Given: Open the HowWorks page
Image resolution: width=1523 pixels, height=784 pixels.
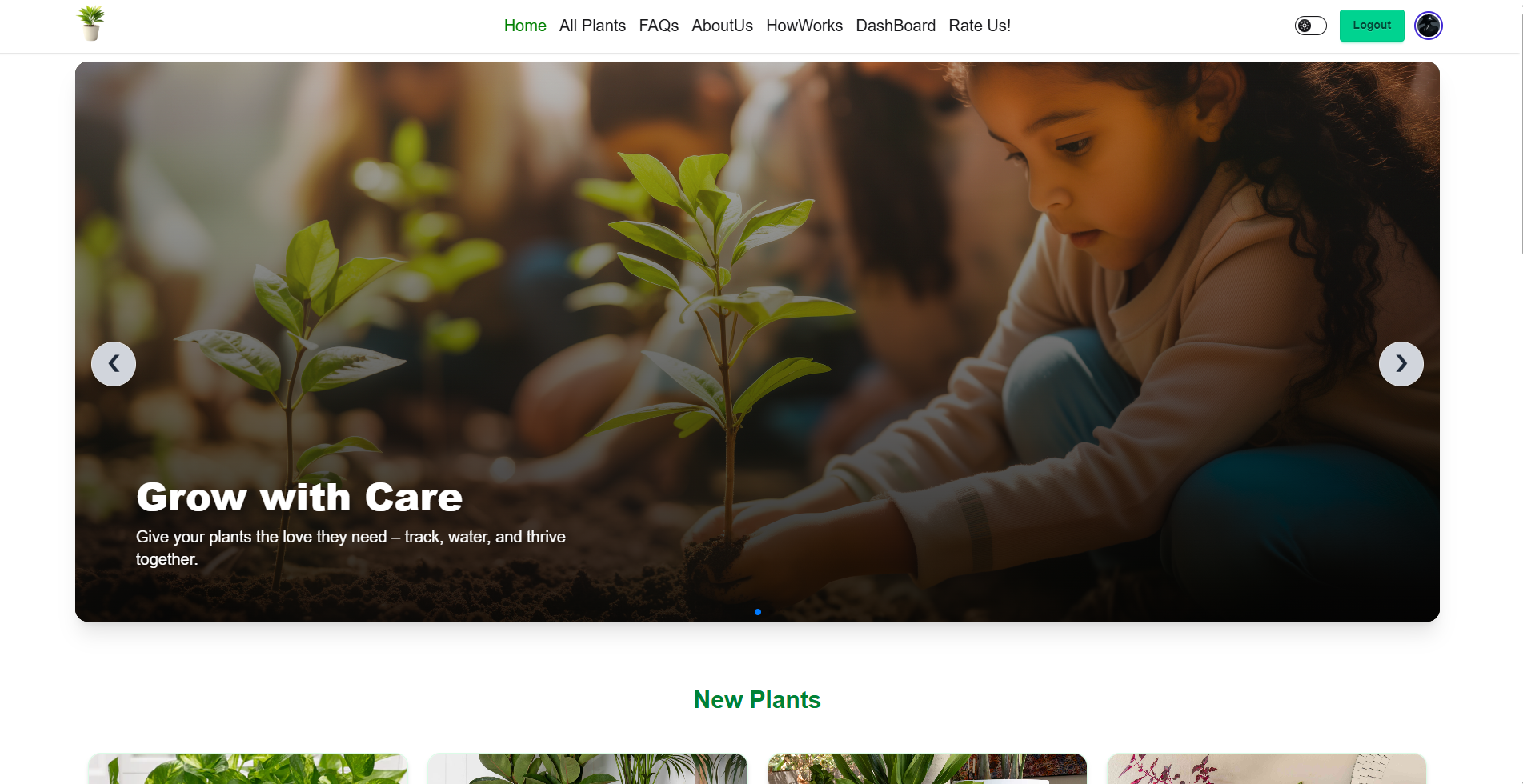Looking at the screenshot, I should coord(804,26).
